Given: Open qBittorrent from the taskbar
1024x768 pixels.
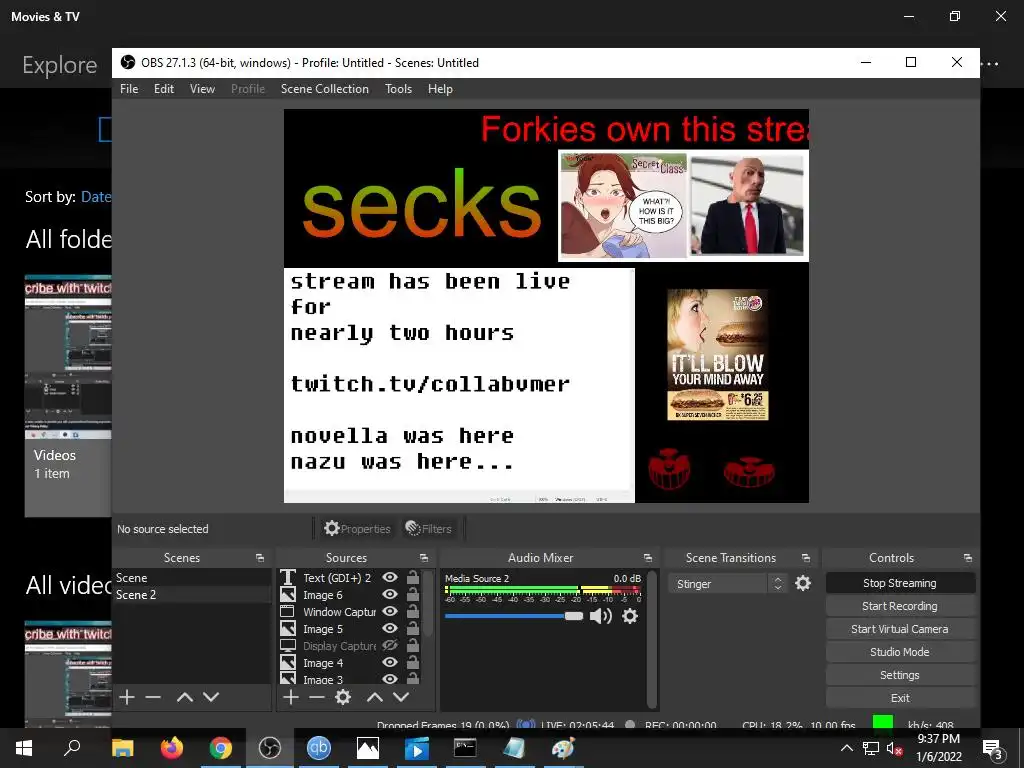Looking at the screenshot, I should (x=319, y=748).
